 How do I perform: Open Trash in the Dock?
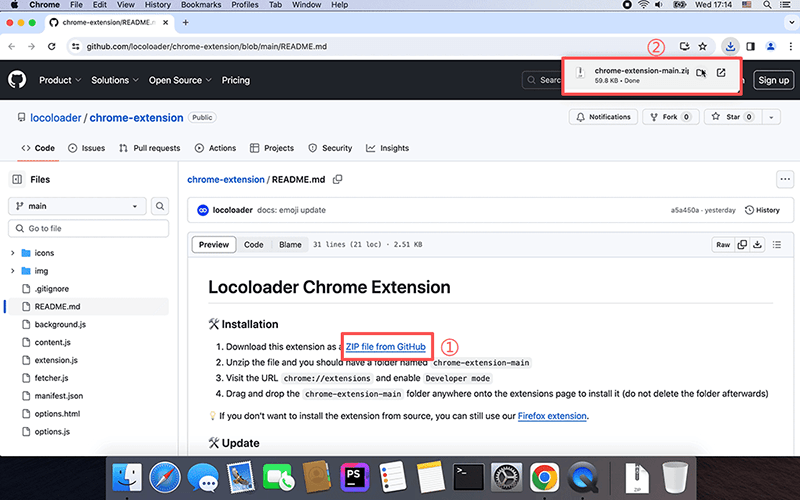tap(675, 478)
